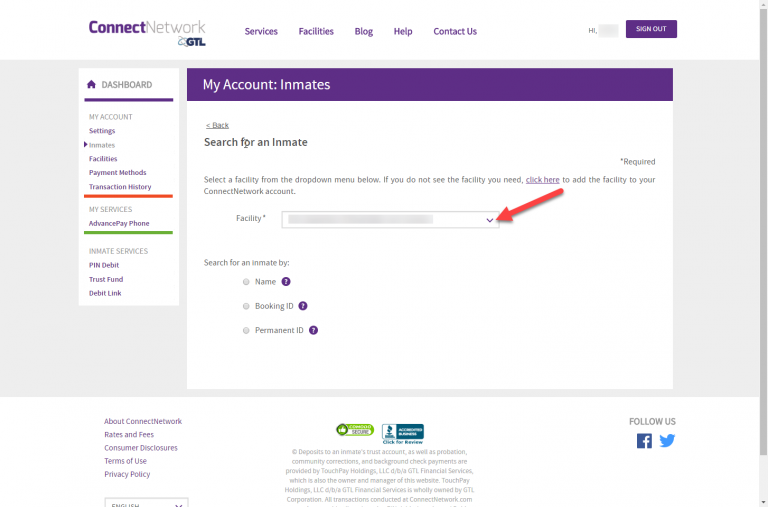Open Facilities in the sidebar

pyautogui.click(x=103, y=159)
